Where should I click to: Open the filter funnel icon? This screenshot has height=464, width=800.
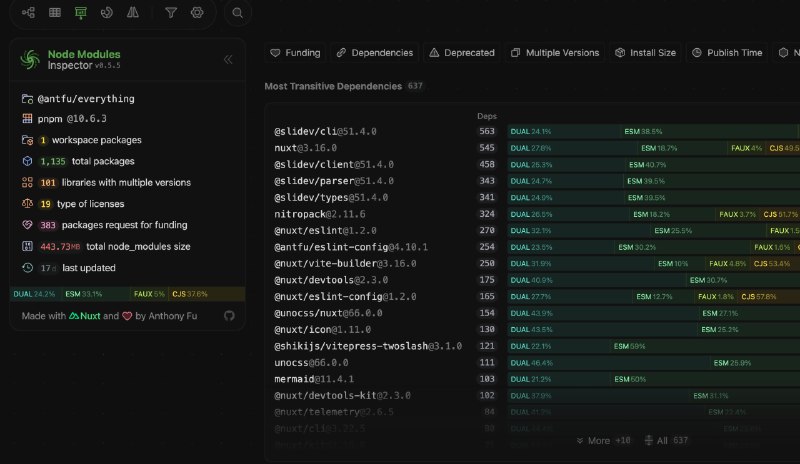point(171,13)
